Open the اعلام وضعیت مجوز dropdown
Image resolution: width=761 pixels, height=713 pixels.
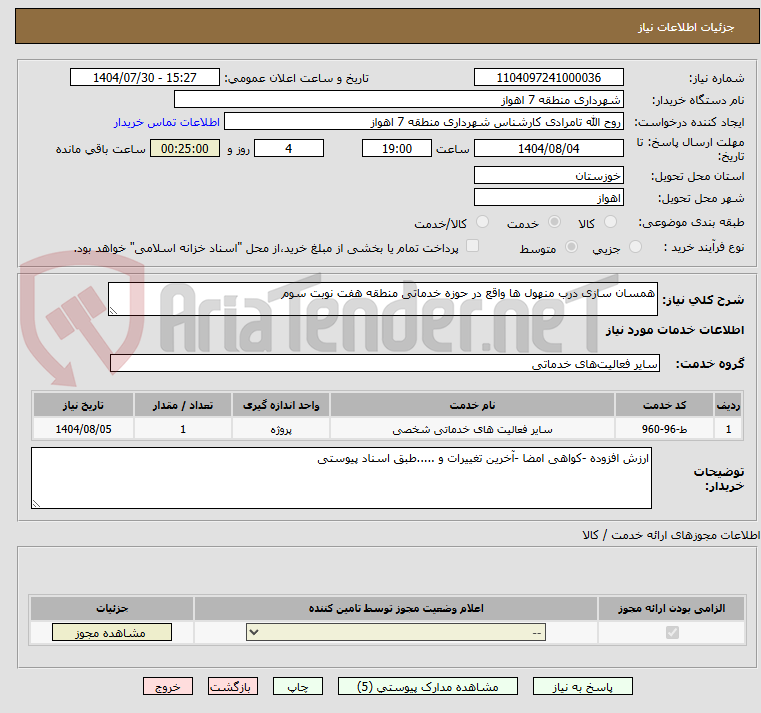(396, 632)
